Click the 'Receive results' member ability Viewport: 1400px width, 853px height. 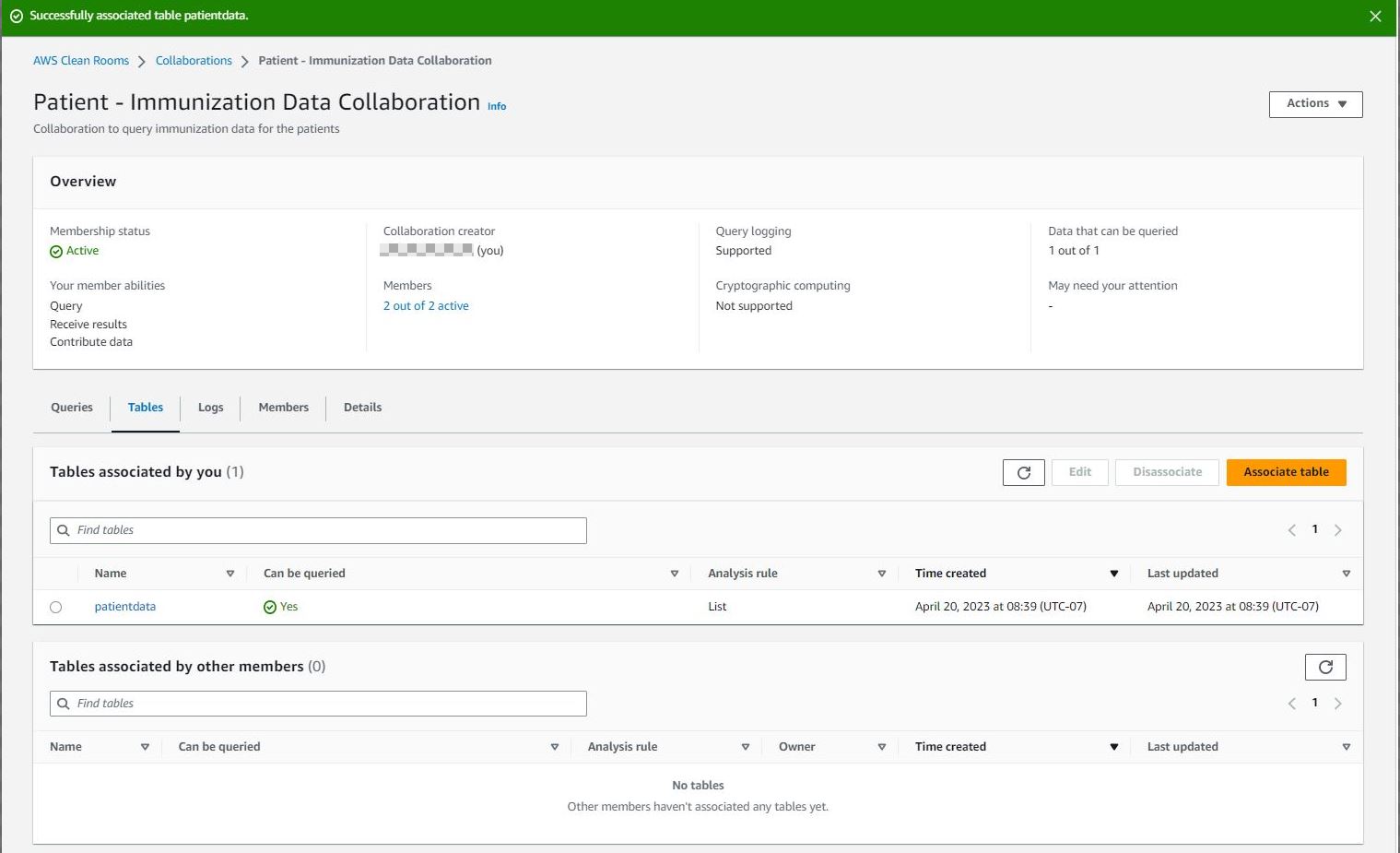[88, 325]
